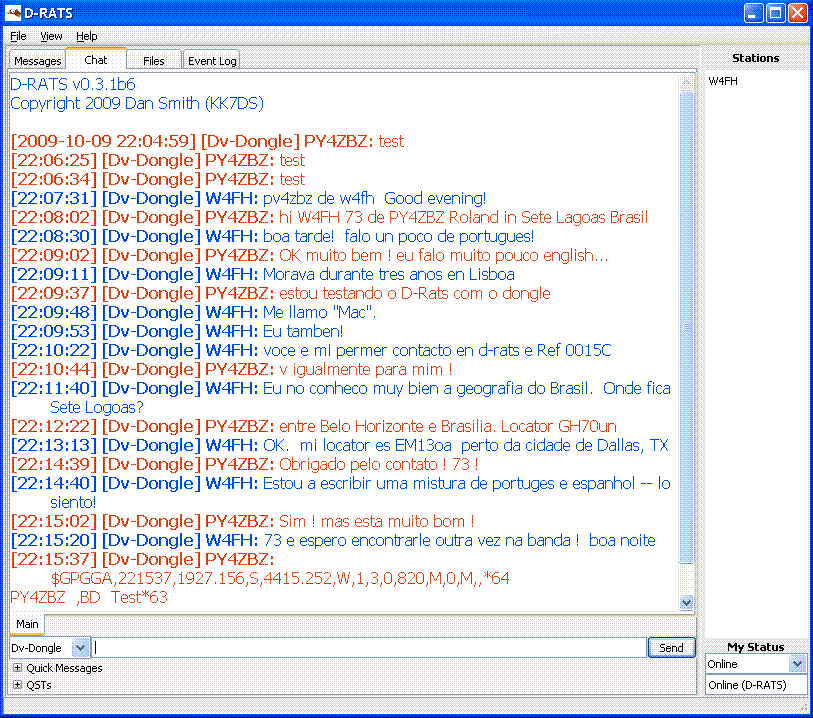813x718 pixels.
Task: Select the Chat tab
Action: (x=96, y=60)
